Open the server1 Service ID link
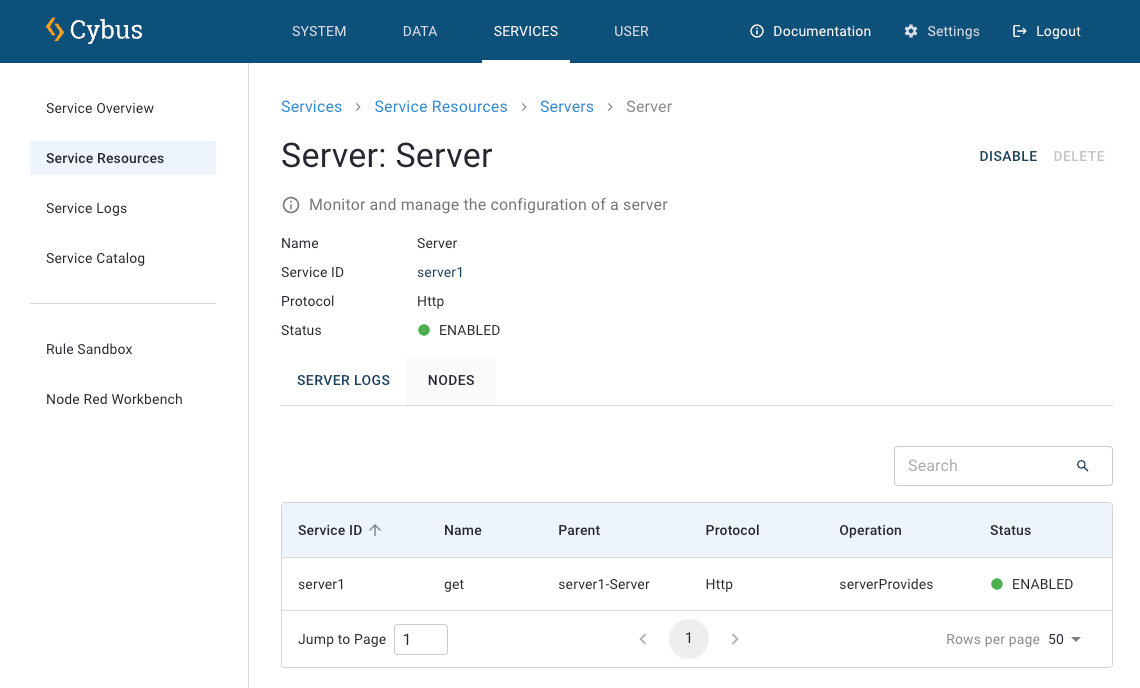1140x688 pixels. (440, 272)
